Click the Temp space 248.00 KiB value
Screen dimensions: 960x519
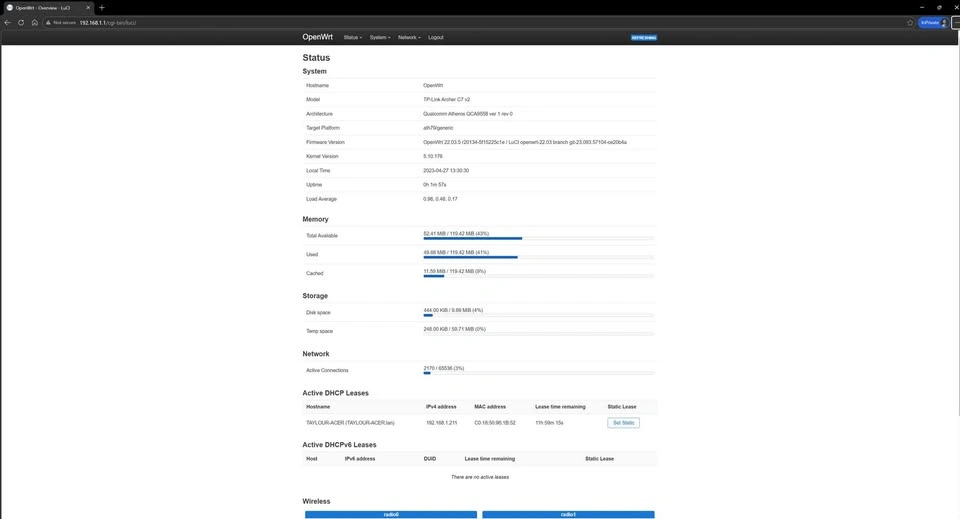(454, 329)
